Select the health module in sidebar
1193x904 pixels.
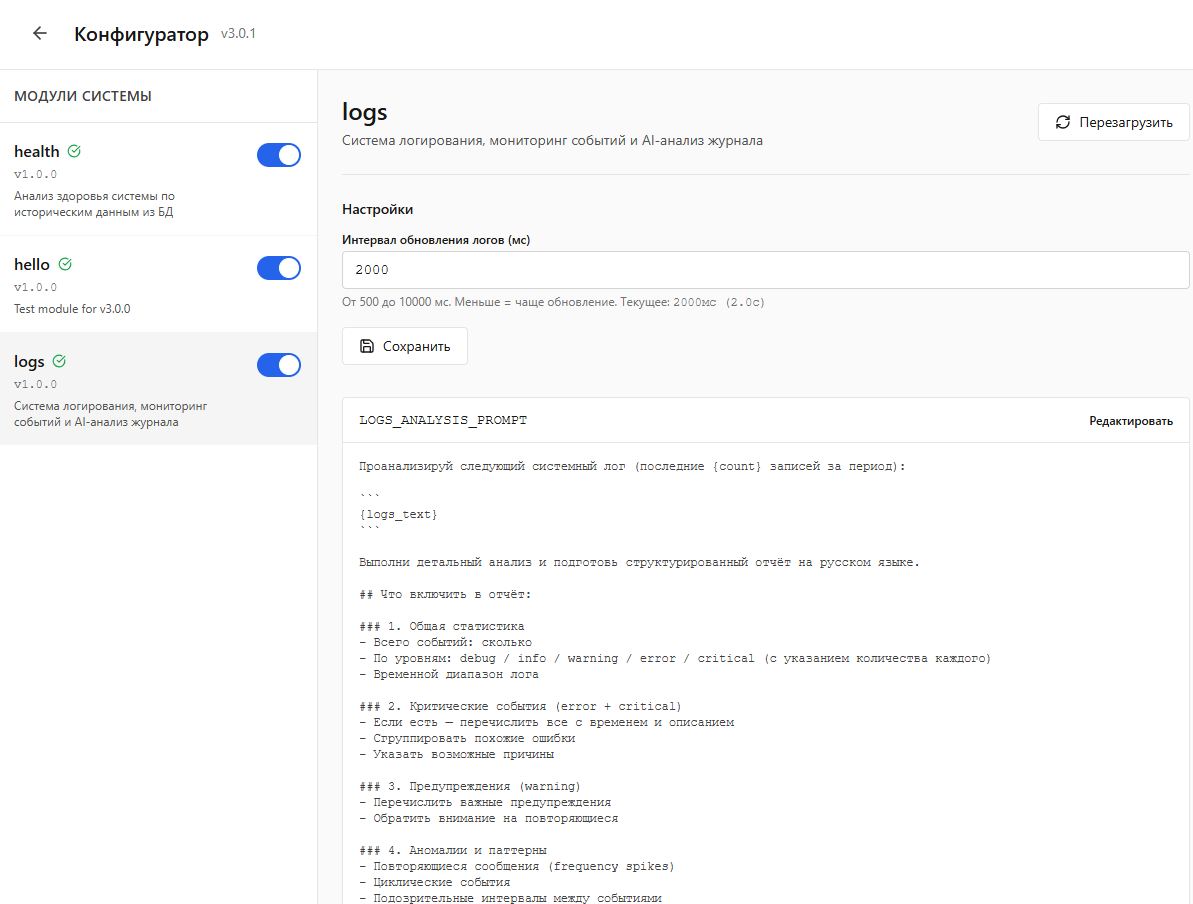pos(158,180)
